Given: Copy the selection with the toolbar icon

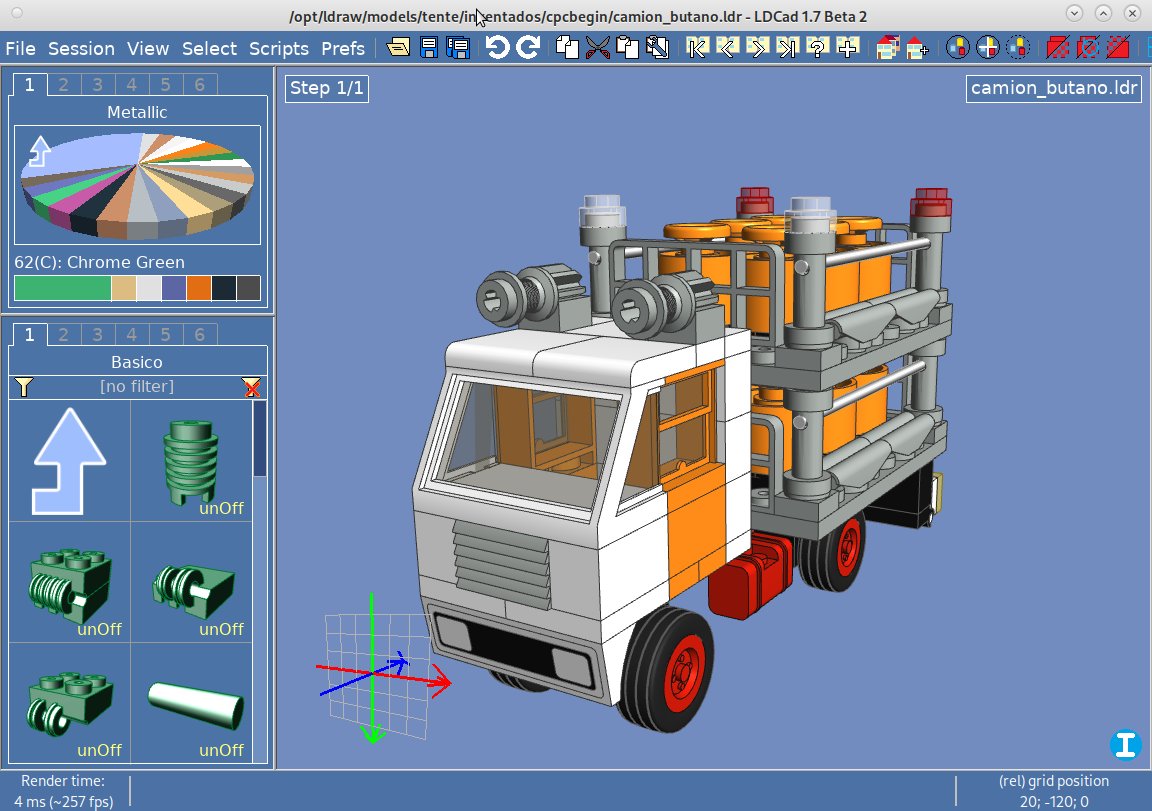Looking at the screenshot, I should click(566, 48).
